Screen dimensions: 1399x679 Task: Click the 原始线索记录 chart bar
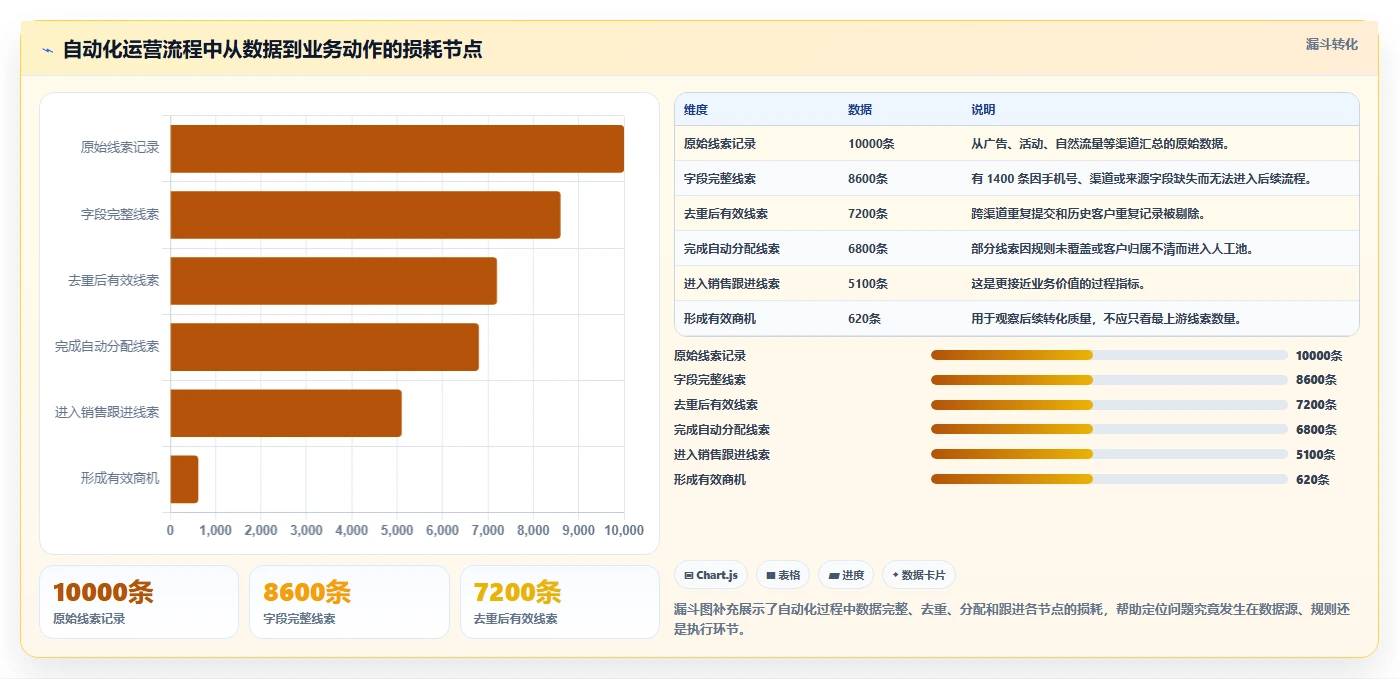click(397, 148)
